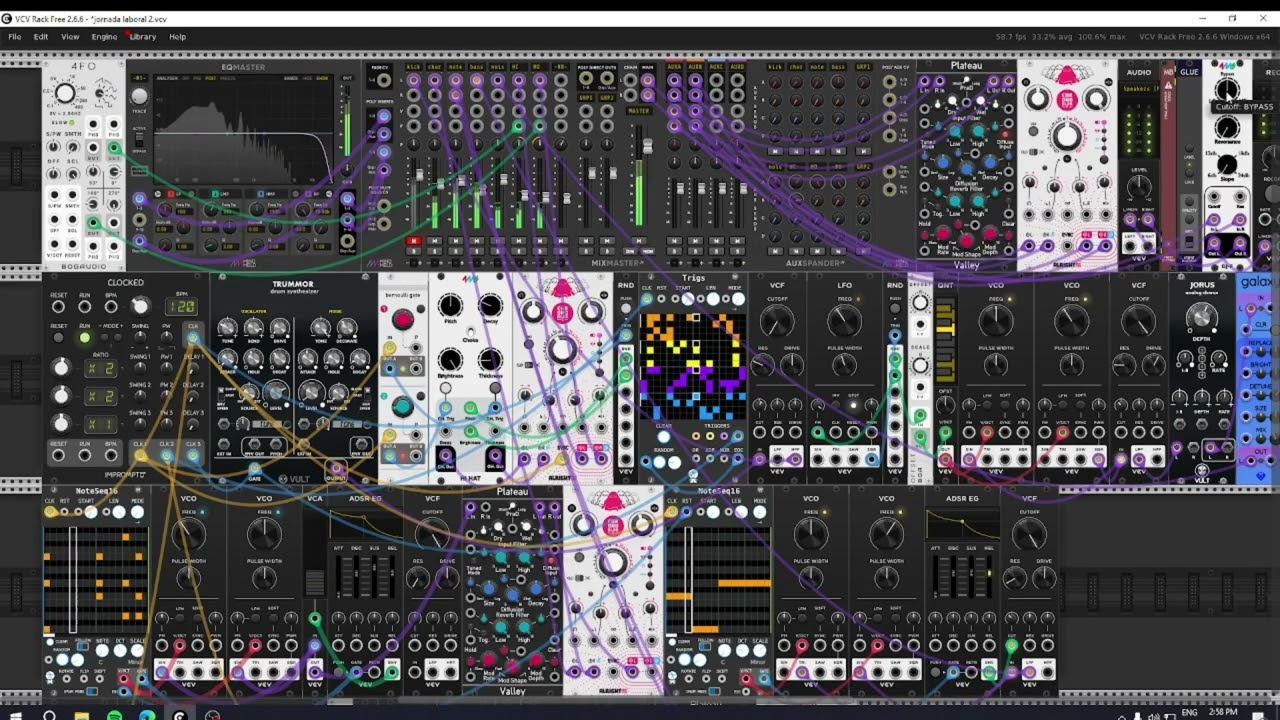Viewport: 1280px width, 720px height.
Task: Click the Resonance knob on the filter module
Action: tap(1227, 127)
